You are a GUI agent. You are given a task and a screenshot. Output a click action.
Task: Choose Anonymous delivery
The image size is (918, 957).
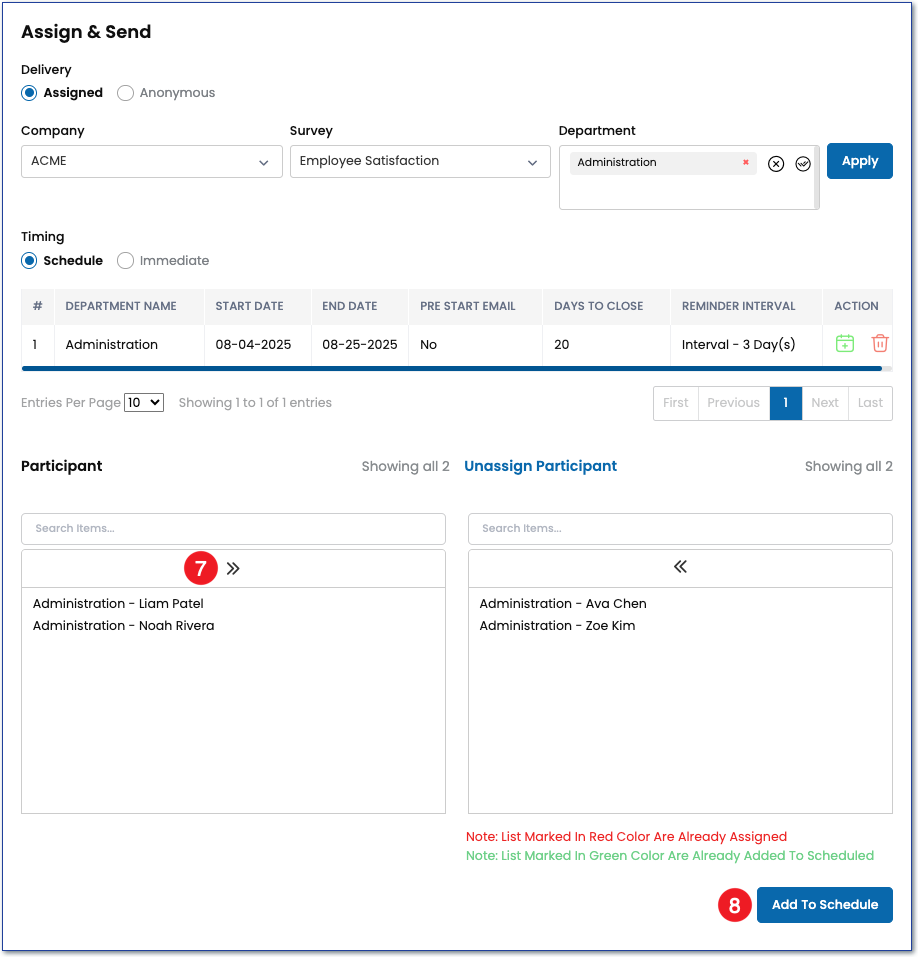pos(126,93)
